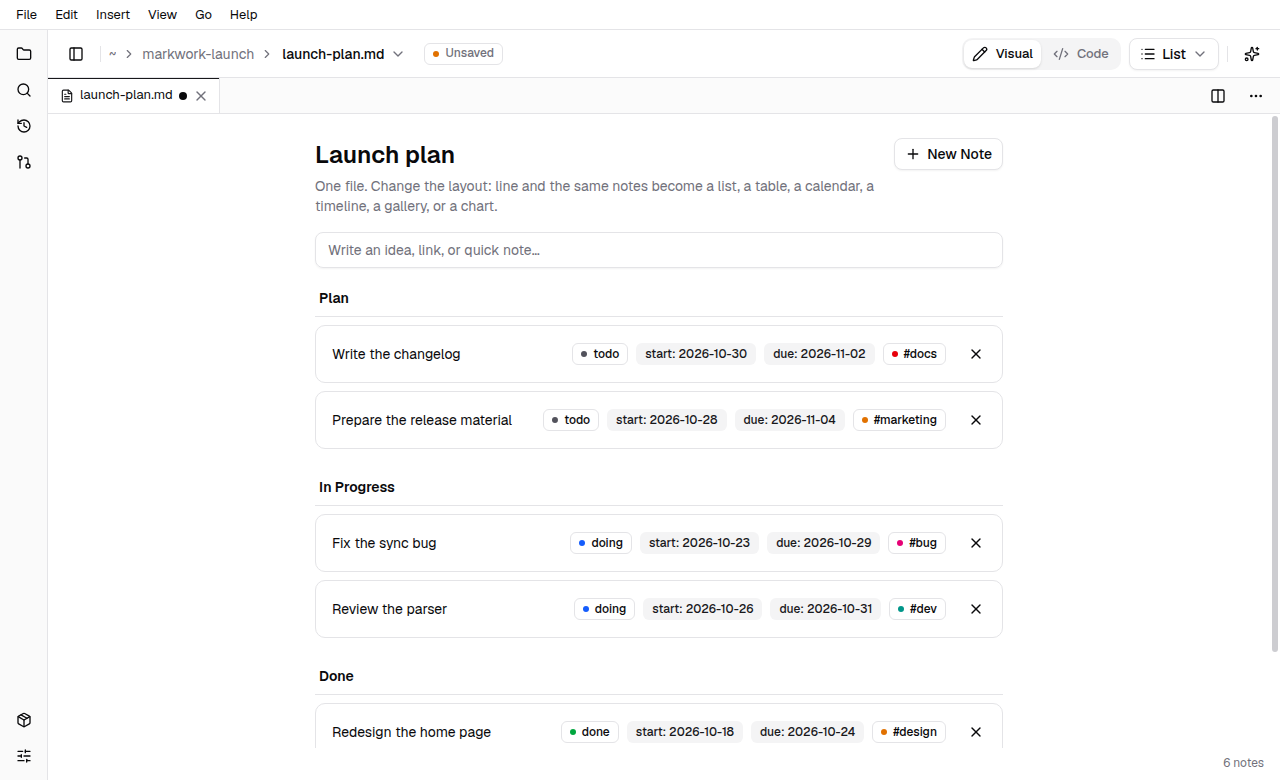Open the doing status of Review the parser
Viewport: 1280px width, 780px height.
[604, 609]
